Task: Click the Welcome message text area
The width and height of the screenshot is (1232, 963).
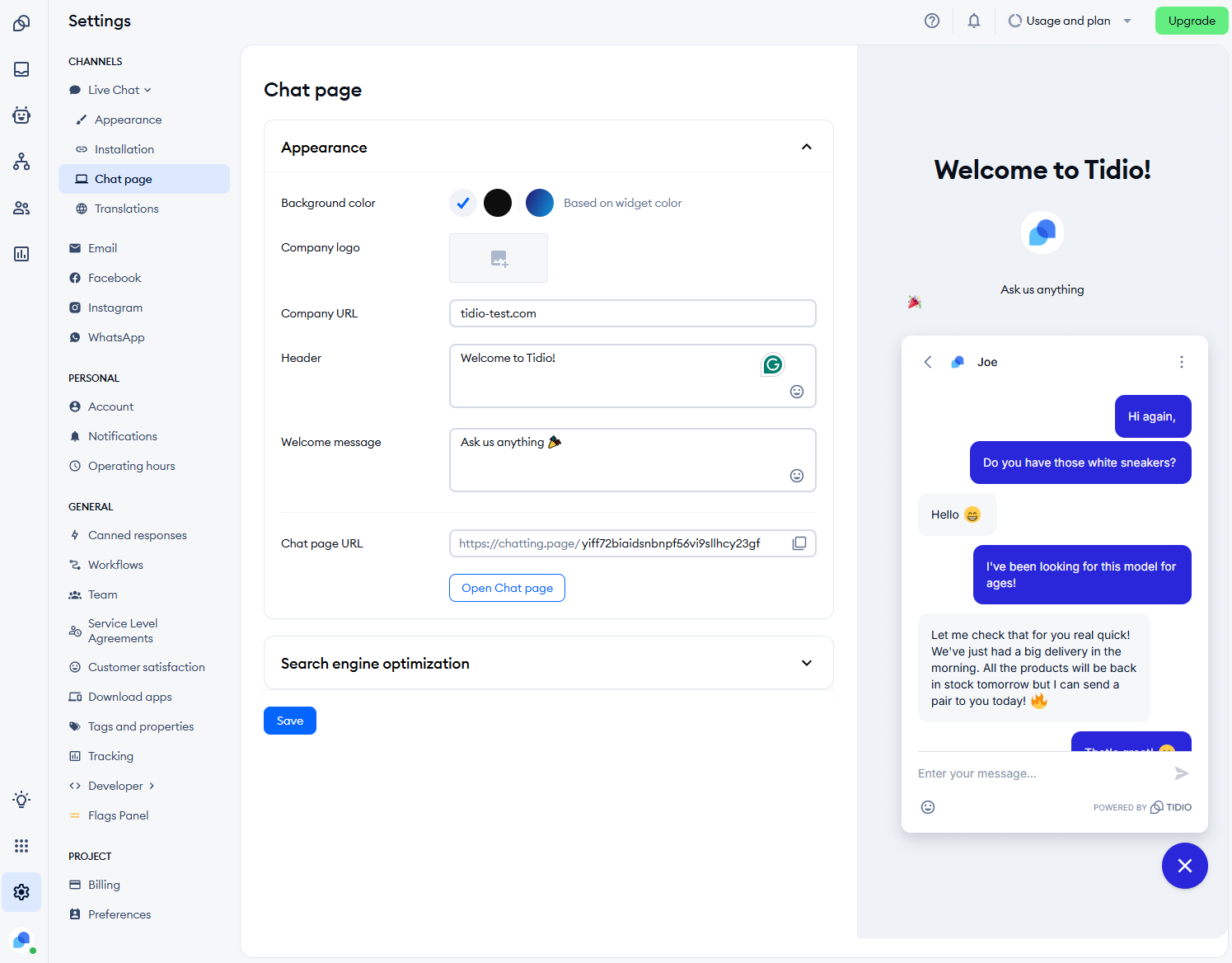Action: click(633, 460)
